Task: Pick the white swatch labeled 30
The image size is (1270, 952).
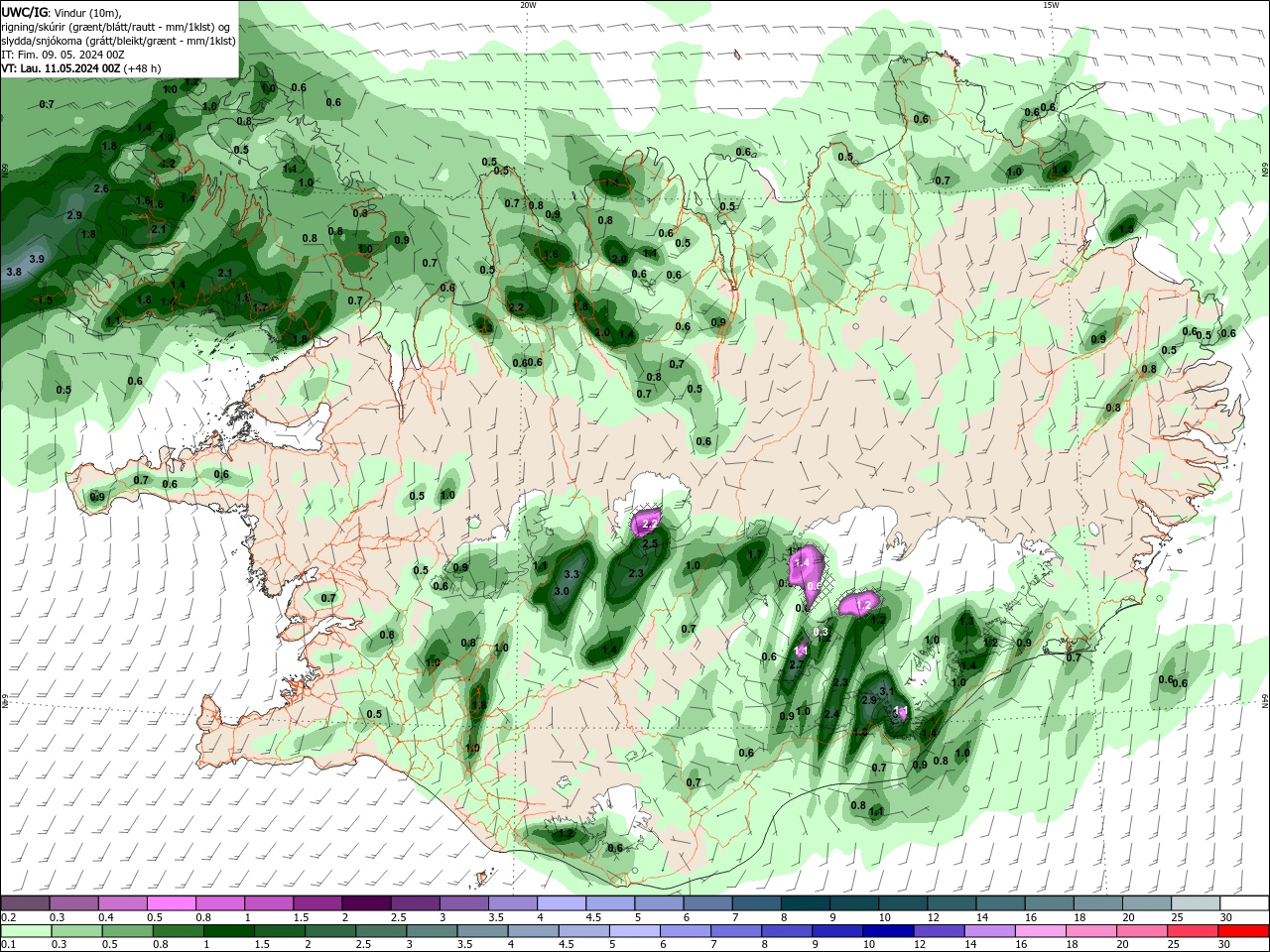Action: coord(1245,902)
